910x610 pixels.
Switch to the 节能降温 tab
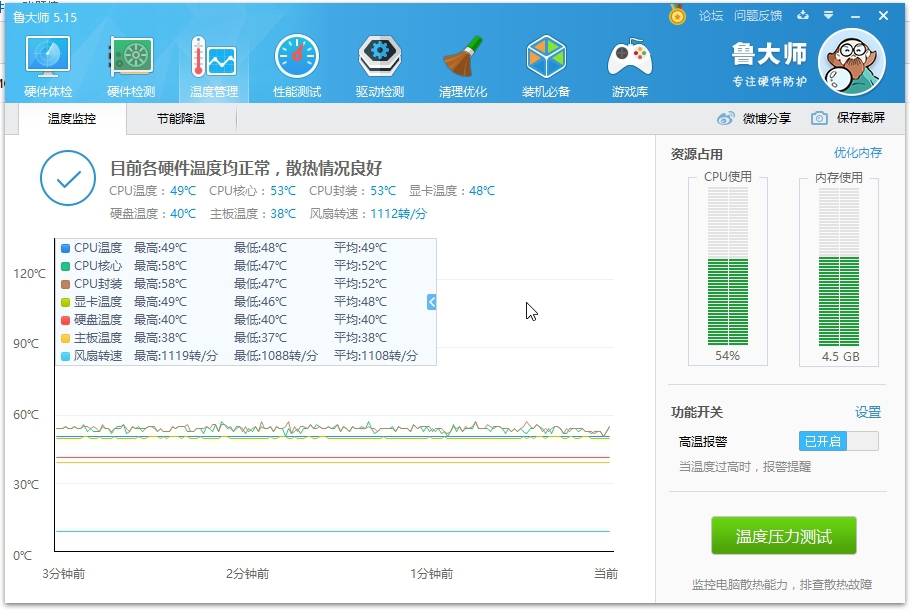180,118
